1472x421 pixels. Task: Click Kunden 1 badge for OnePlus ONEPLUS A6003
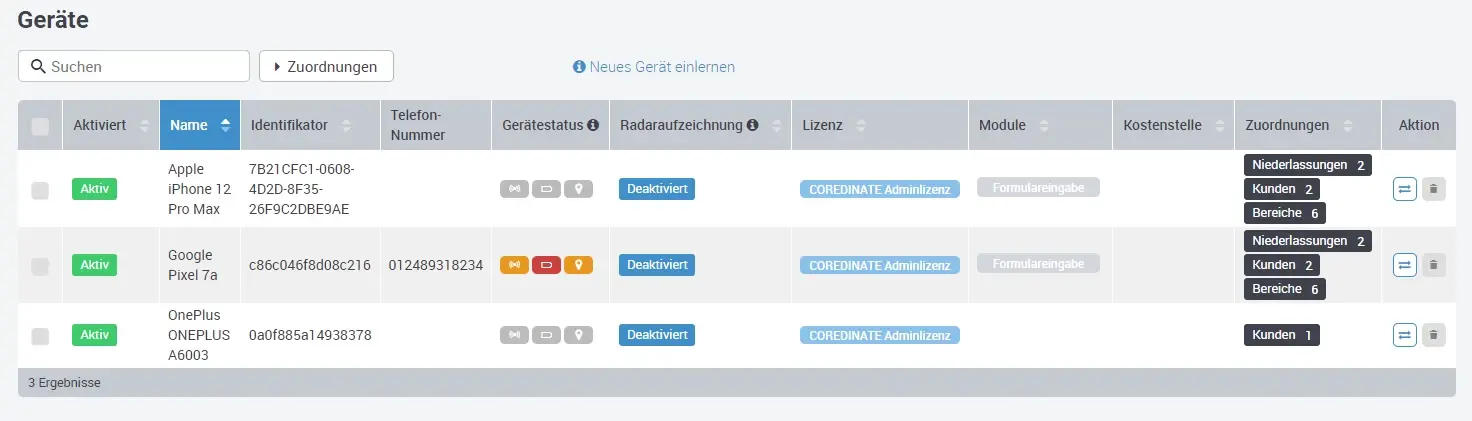(1282, 335)
